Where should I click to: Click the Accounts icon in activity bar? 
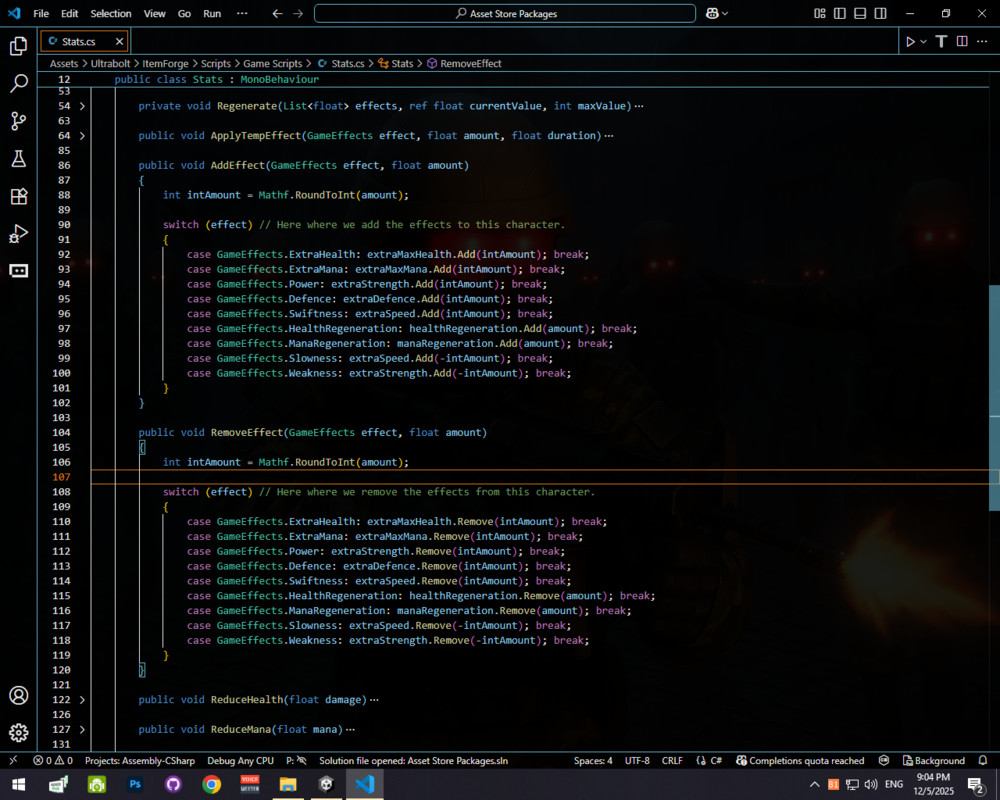coord(18,696)
